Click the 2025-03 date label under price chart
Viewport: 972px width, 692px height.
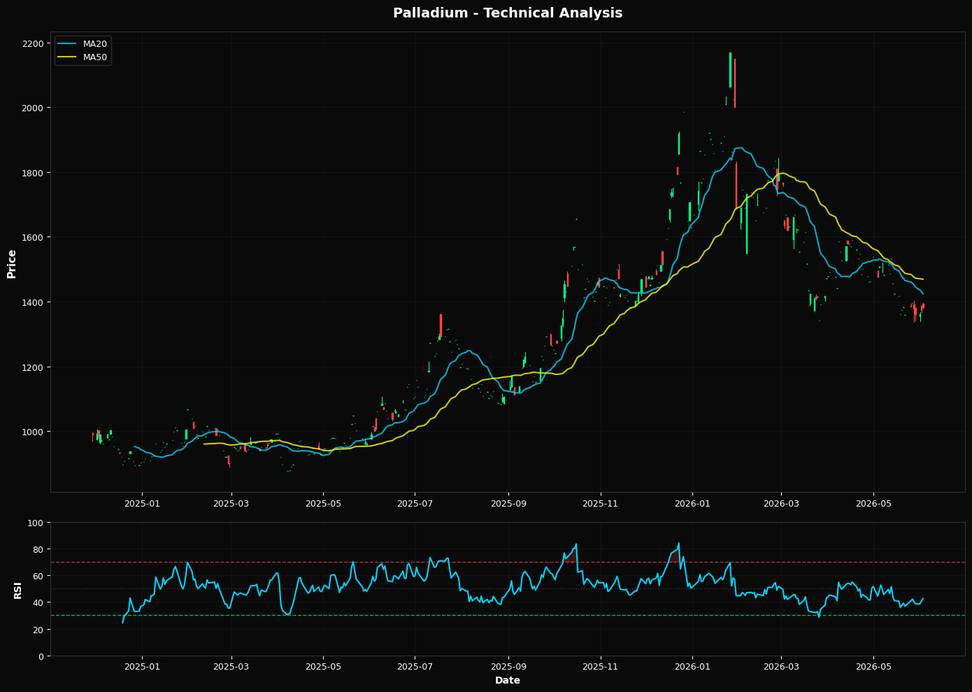point(231,503)
